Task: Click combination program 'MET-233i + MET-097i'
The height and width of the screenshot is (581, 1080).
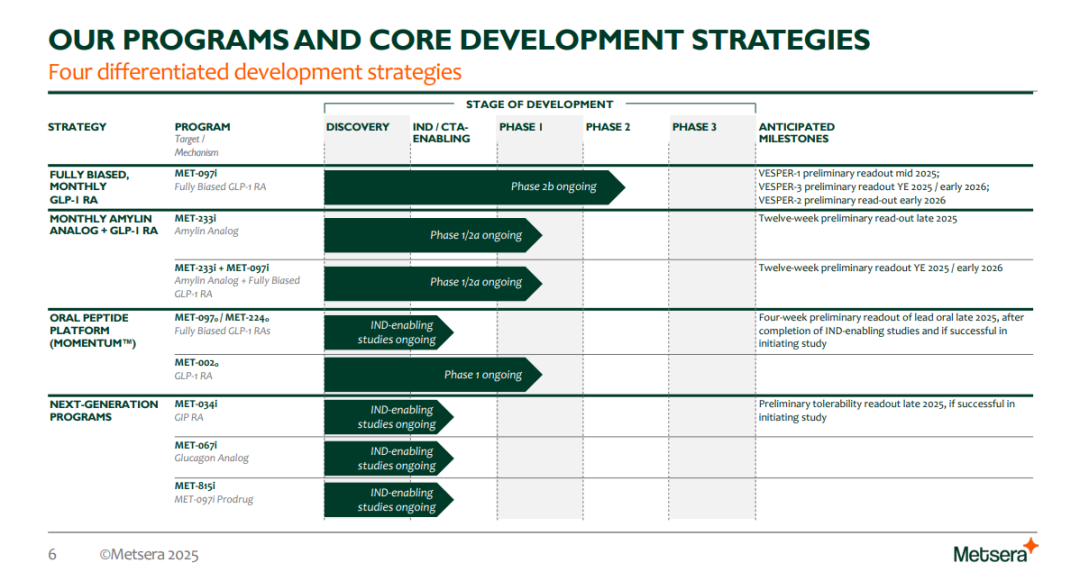Action: pyautogui.click(x=222, y=268)
